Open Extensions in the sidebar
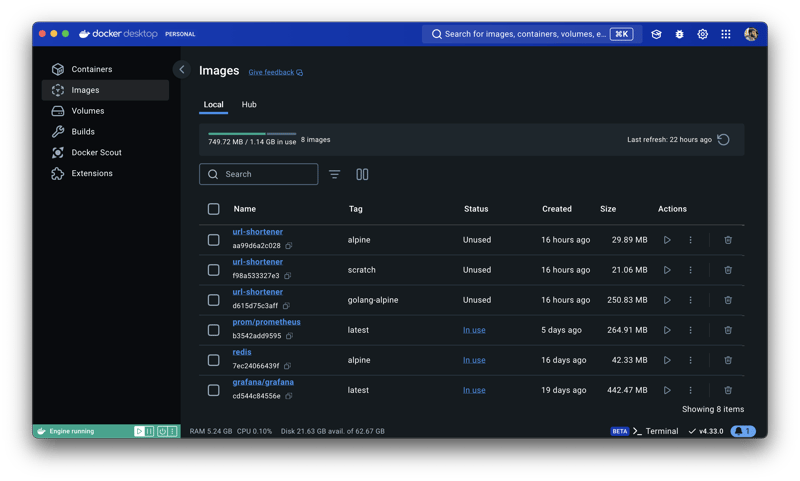 pyautogui.click(x=105, y=173)
